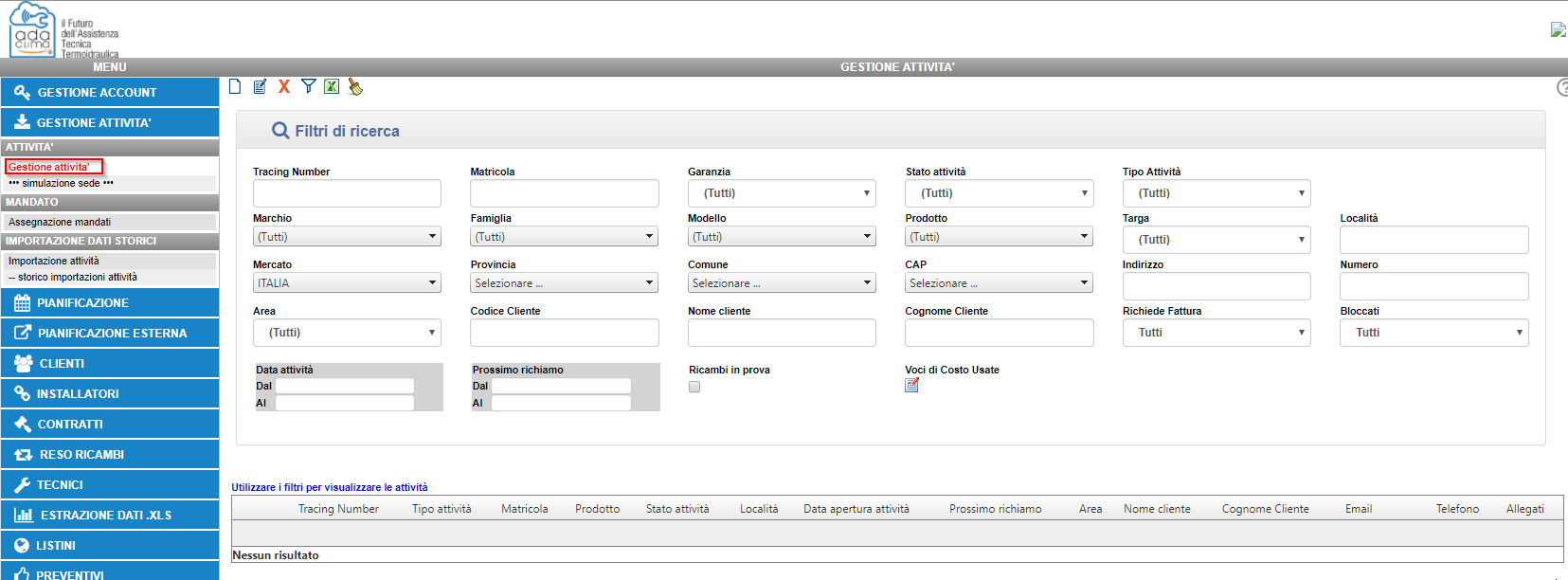
Task: Click the chart icon of Estrazione Dati .XLS
Action: coord(24,515)
